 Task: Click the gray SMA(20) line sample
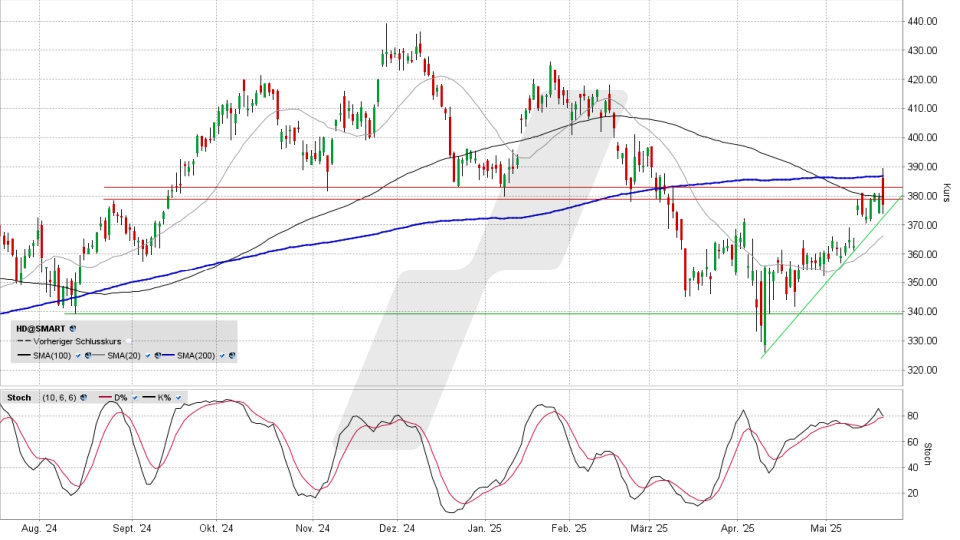coord(99,355)
